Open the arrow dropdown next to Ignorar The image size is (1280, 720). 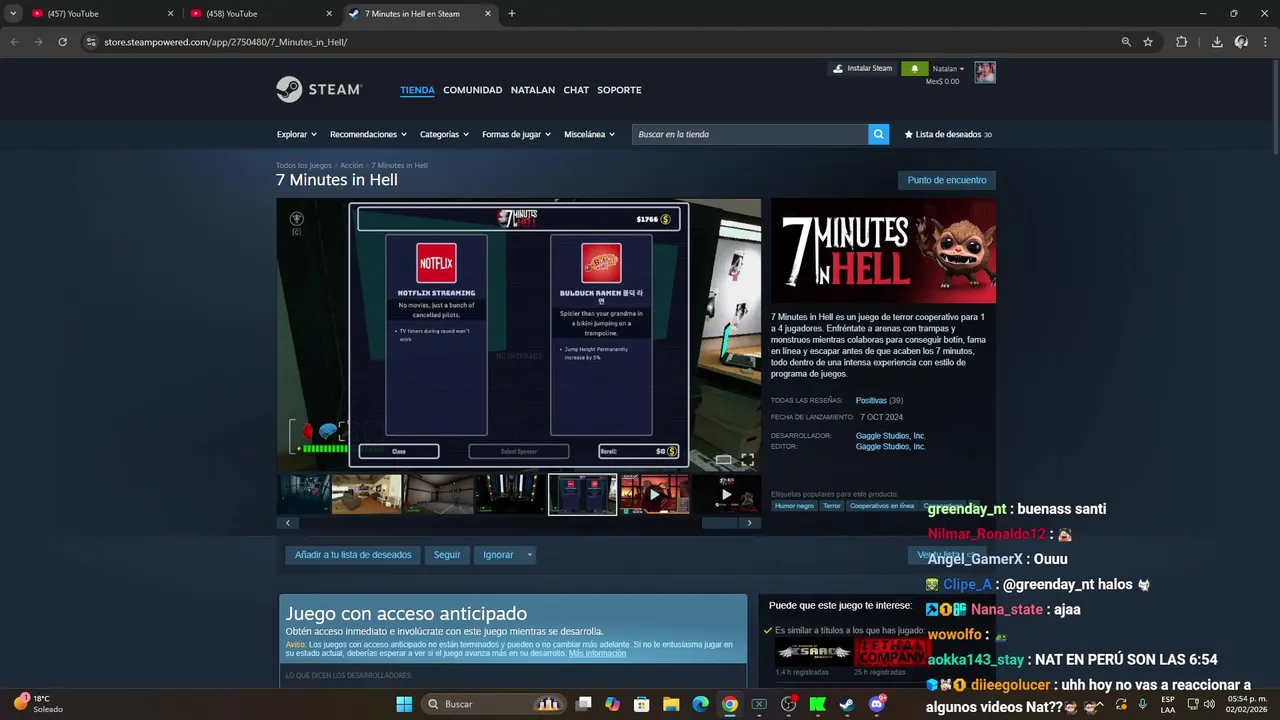click(x=530, y=555)
